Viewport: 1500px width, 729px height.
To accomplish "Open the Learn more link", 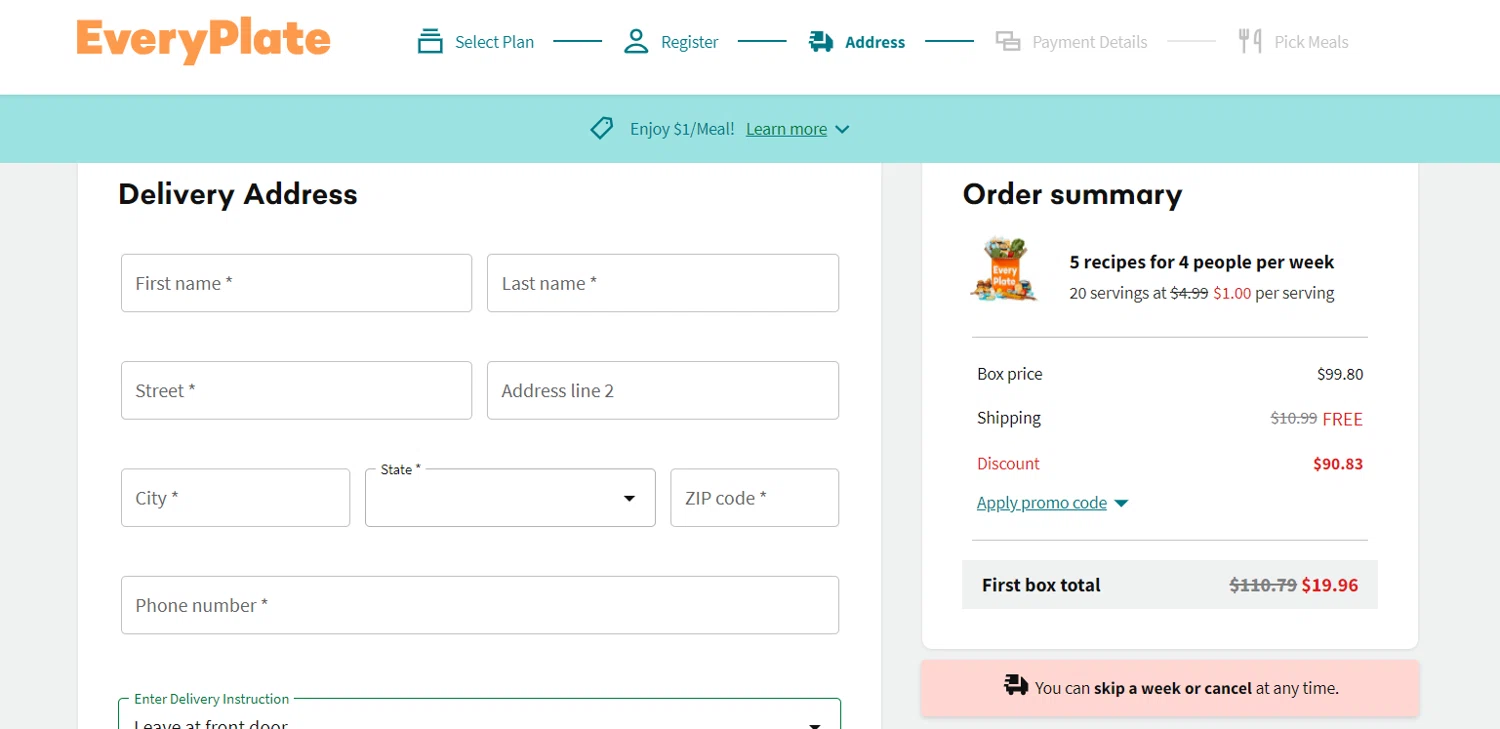I will tap(786, 129).
